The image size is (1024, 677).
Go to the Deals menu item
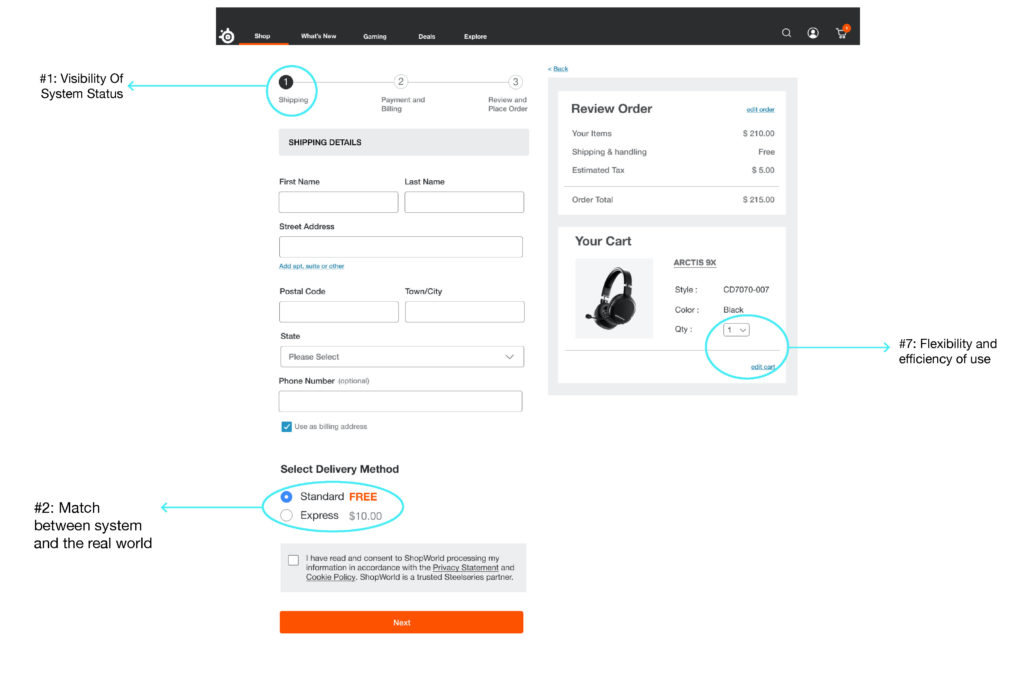point(427,36)
